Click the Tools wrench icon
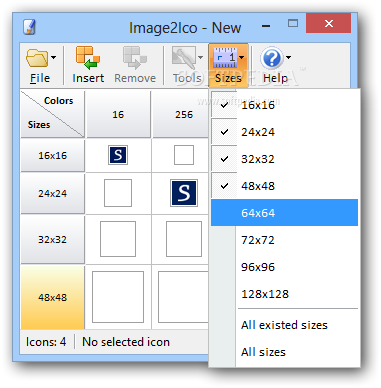 click(x=183, y=57)
